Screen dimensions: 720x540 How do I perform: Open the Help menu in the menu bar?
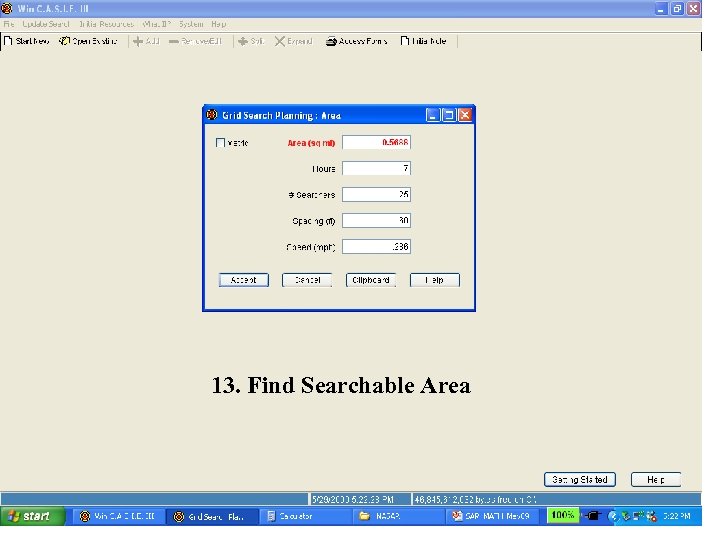point(219,24)
